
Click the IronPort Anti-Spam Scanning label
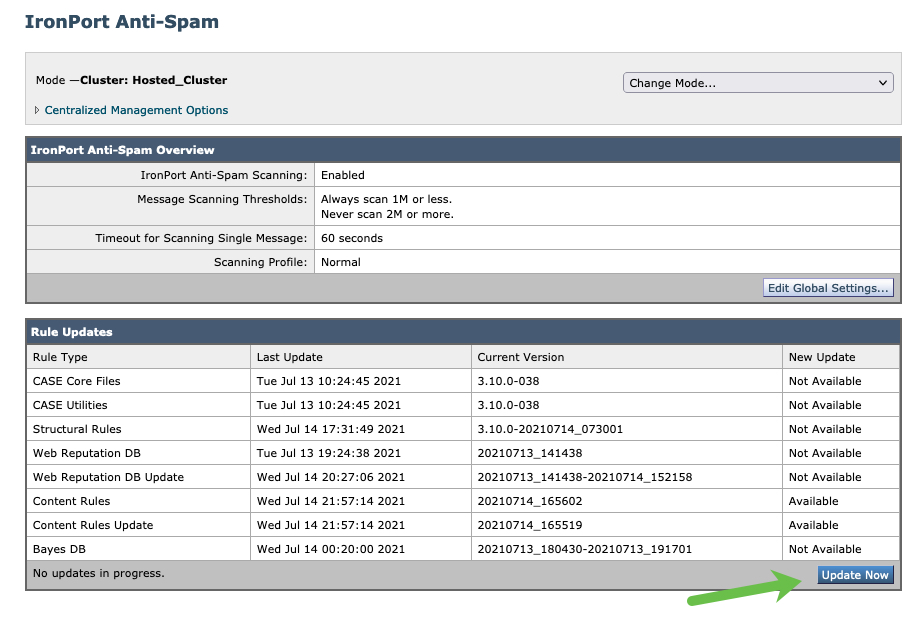[x=223, y=175]
